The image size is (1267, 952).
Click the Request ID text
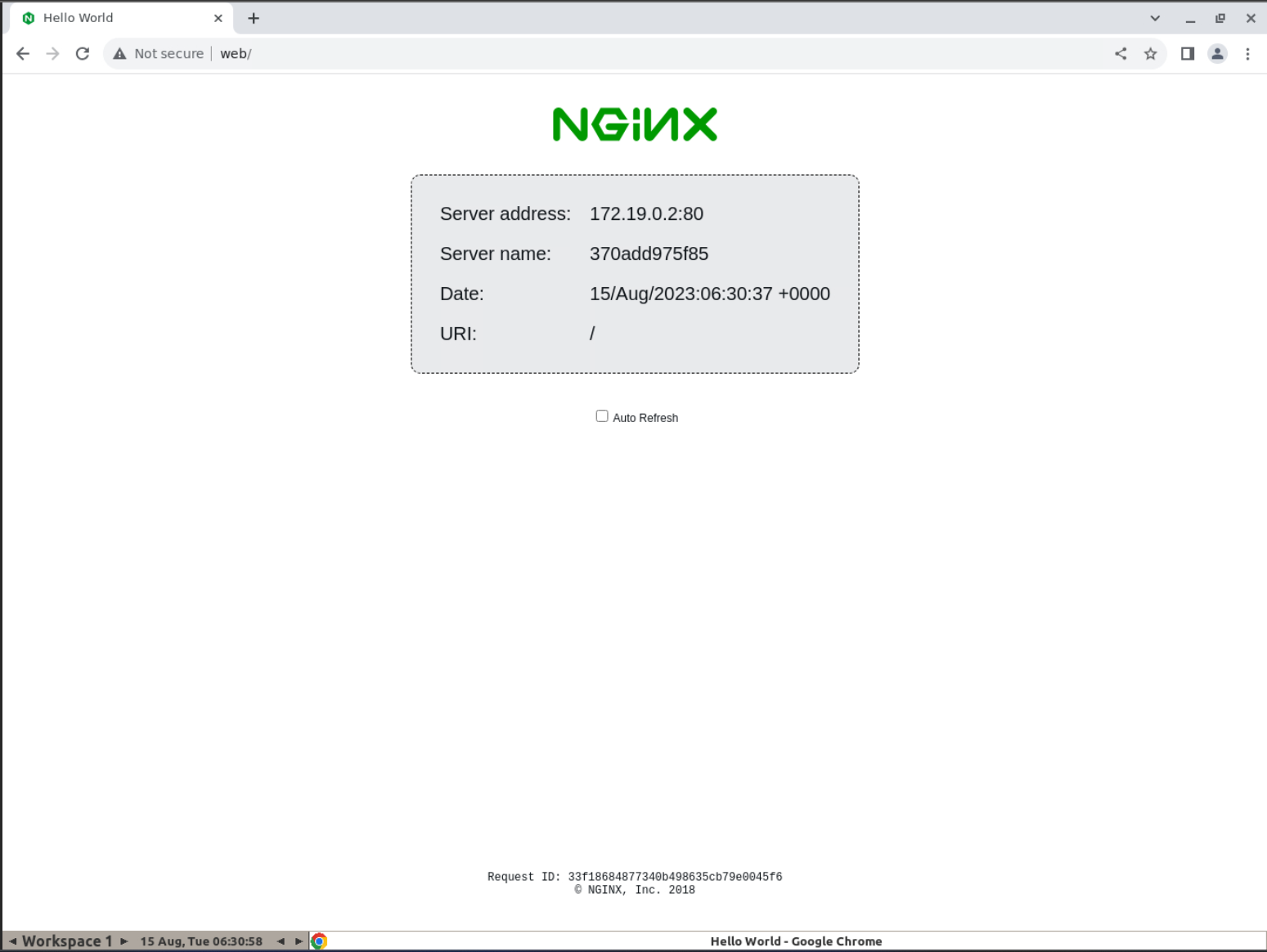point(635,877)
